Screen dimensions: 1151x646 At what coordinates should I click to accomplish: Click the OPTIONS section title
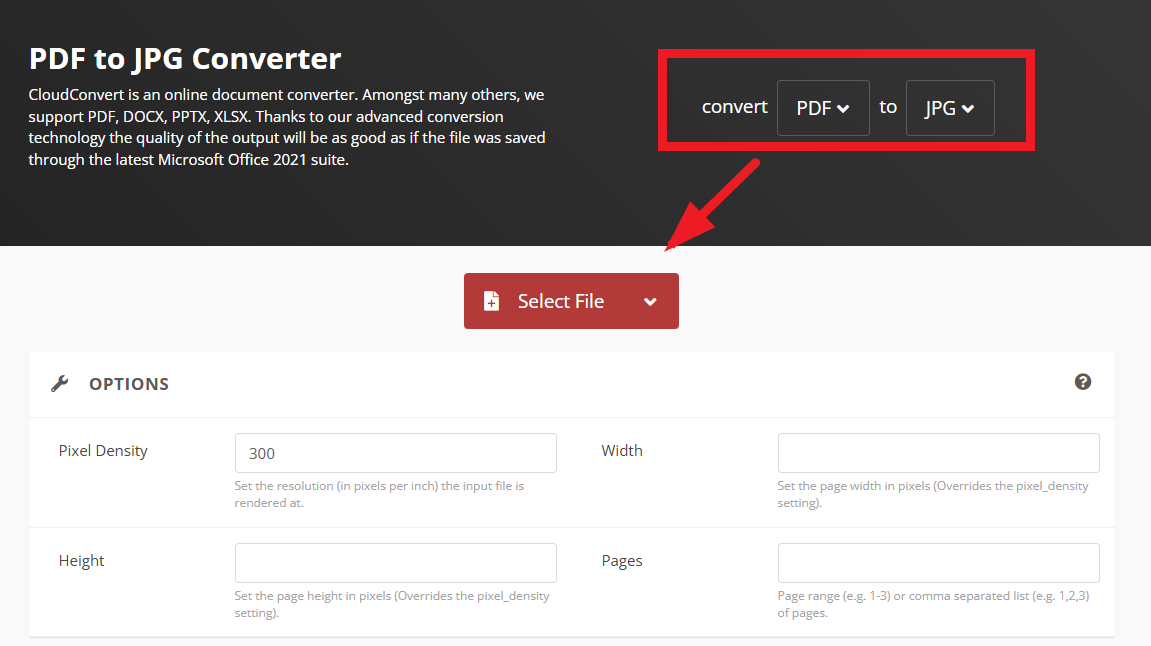129,384
